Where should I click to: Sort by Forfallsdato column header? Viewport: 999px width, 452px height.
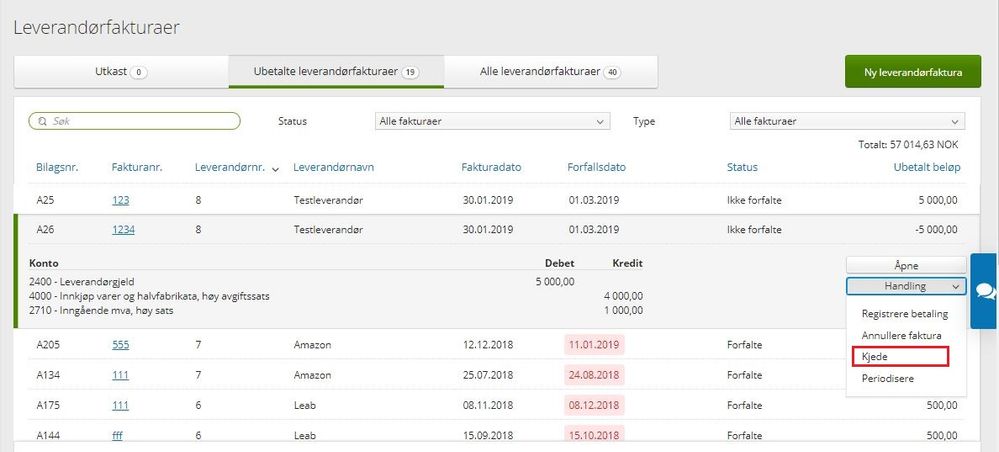coord(596,167)
